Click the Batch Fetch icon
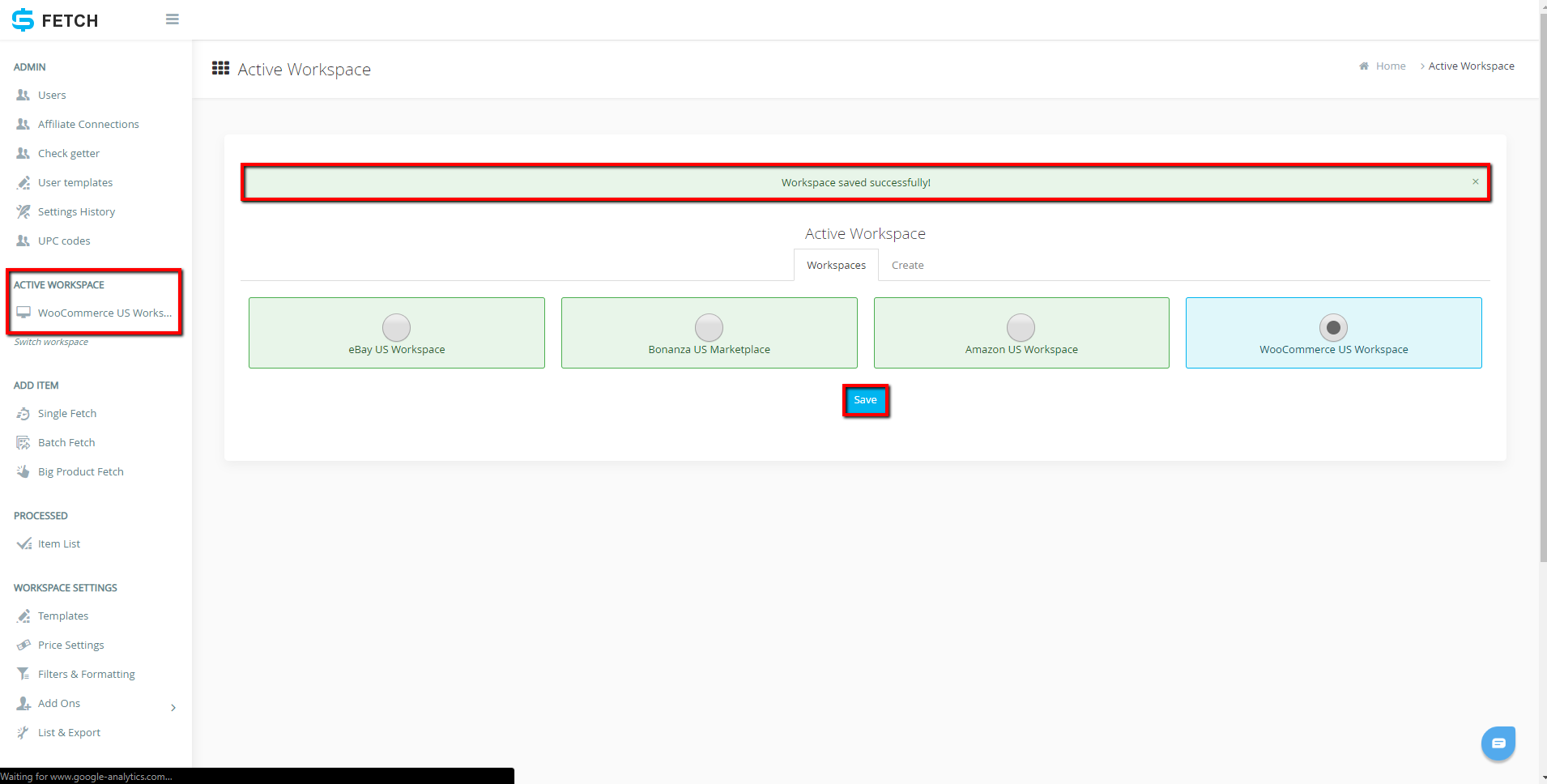The image size is (1547, 784). point(23,442)
